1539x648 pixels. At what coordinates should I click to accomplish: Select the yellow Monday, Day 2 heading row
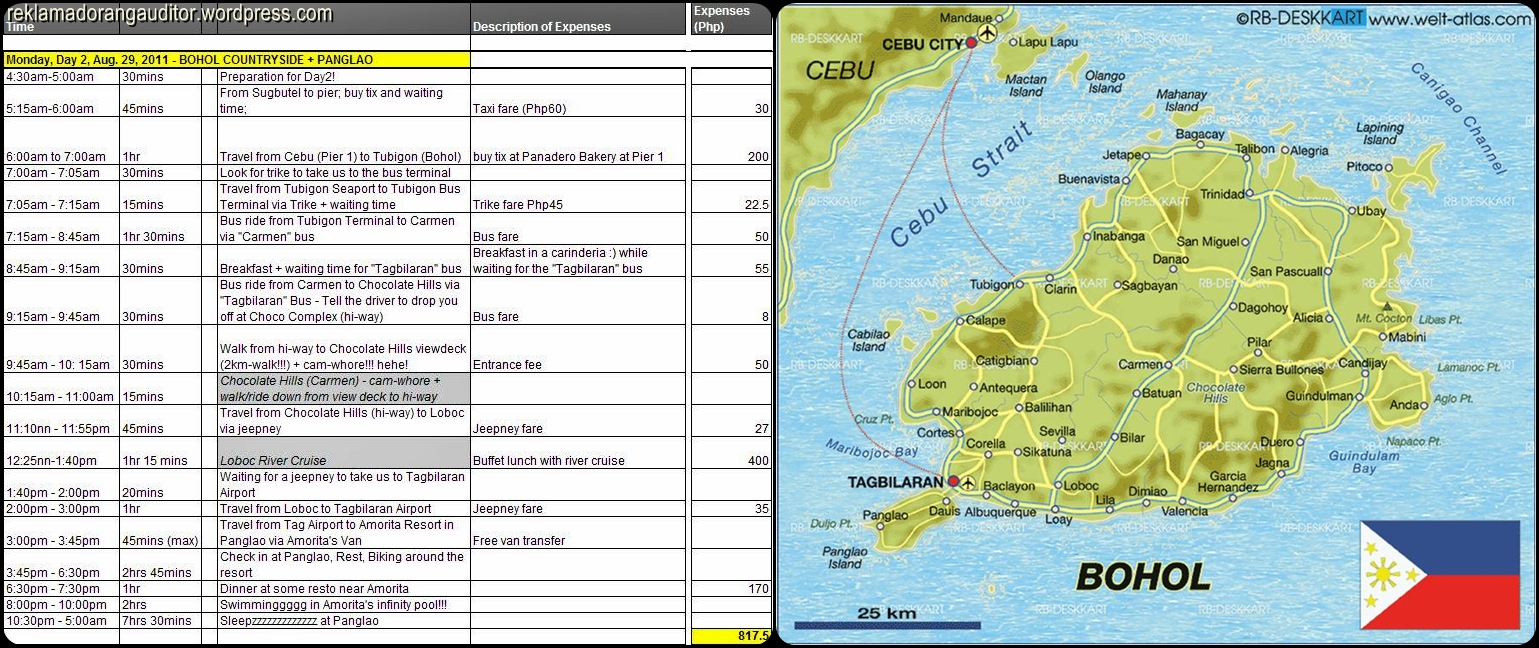pos(236,60)
